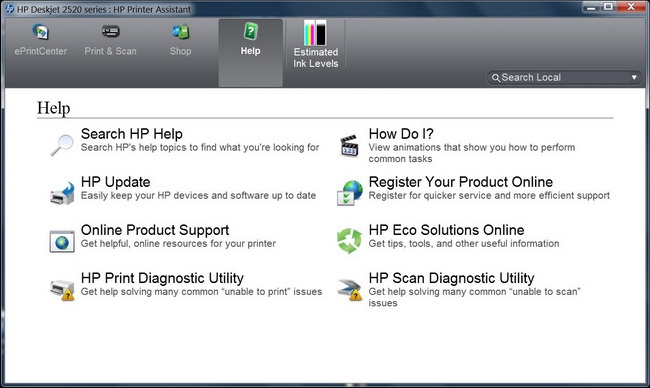Open the HP Eco Solutions Online link
Screen dimensions: 650x388
(x=446, y=230)
